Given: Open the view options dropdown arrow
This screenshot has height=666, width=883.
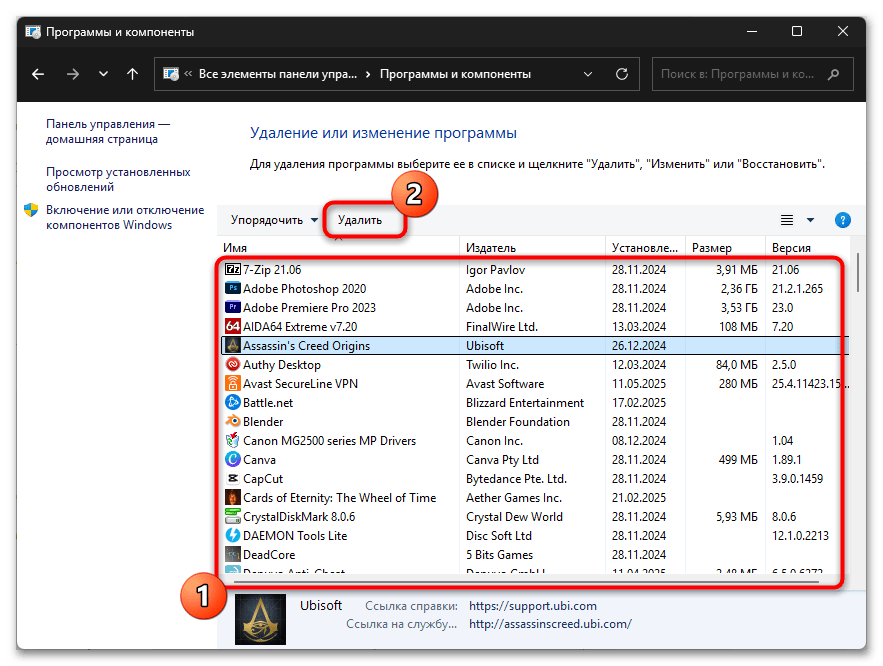Looking at the screenshot, I should 810,220.
